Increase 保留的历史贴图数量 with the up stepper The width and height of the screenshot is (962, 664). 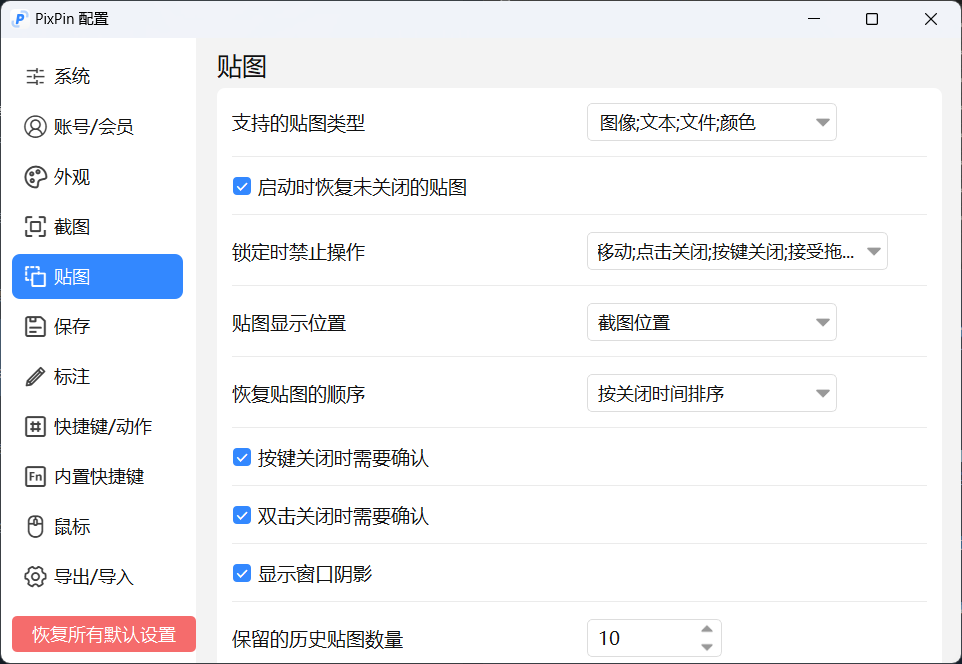coord(709,631)
